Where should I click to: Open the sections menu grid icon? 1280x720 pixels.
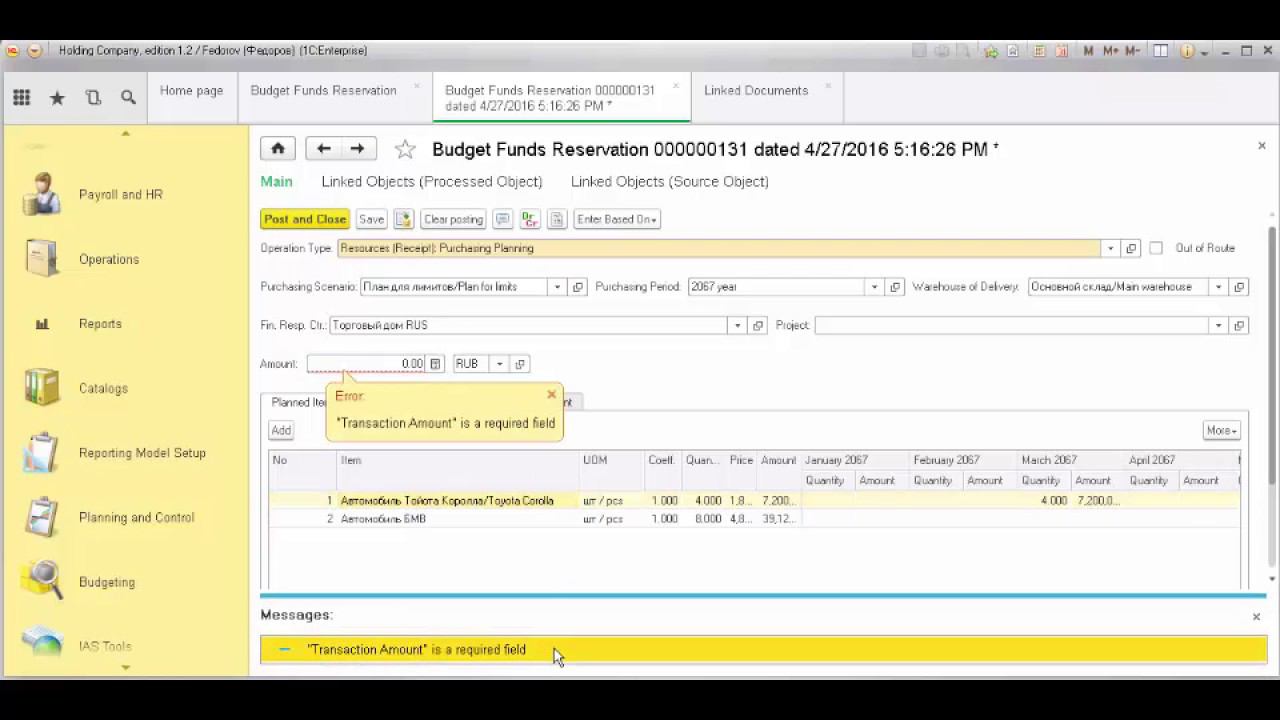21,97
